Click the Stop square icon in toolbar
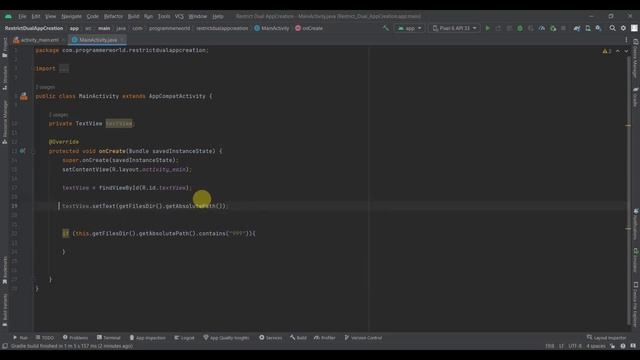This screenshot has height=360, width=640. pos(564,28)
